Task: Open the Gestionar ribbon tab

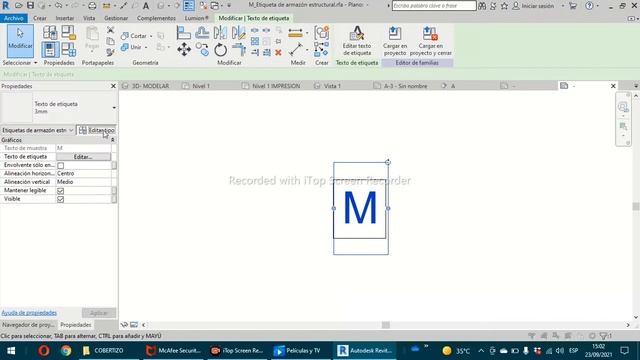Action: [x=116, y=18]
